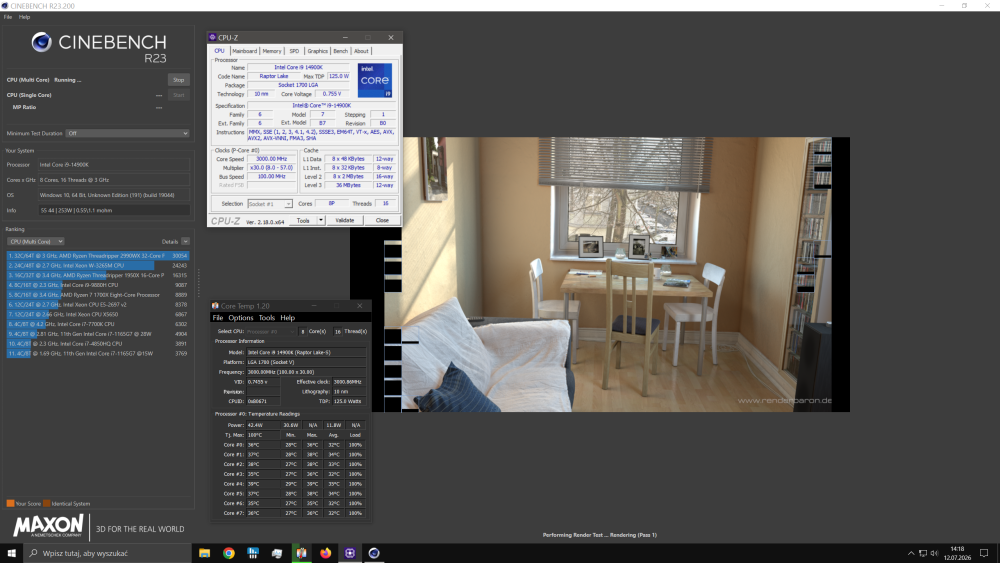Click the volume icon in system tray

pos(934,553)
